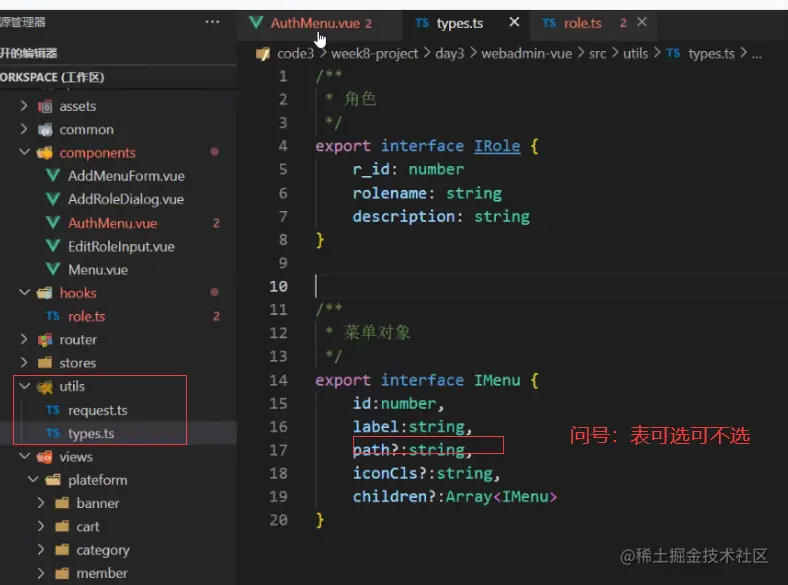Click the Vue icon beside AddMenuForm.vue
Image resolution: width=788 pixels, height=585 pixels.
(53, 175)
